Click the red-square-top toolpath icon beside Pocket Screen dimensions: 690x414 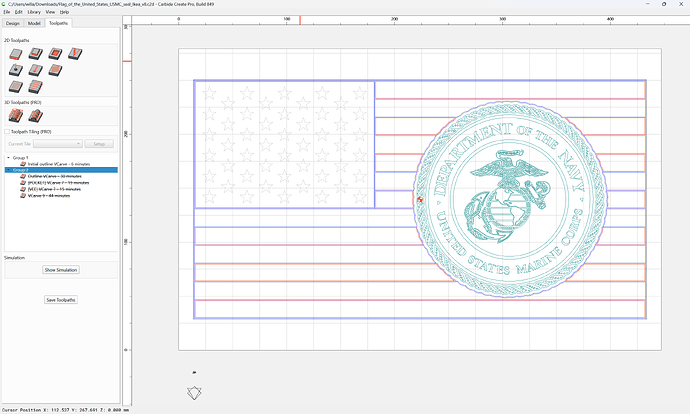click(55, 54)
